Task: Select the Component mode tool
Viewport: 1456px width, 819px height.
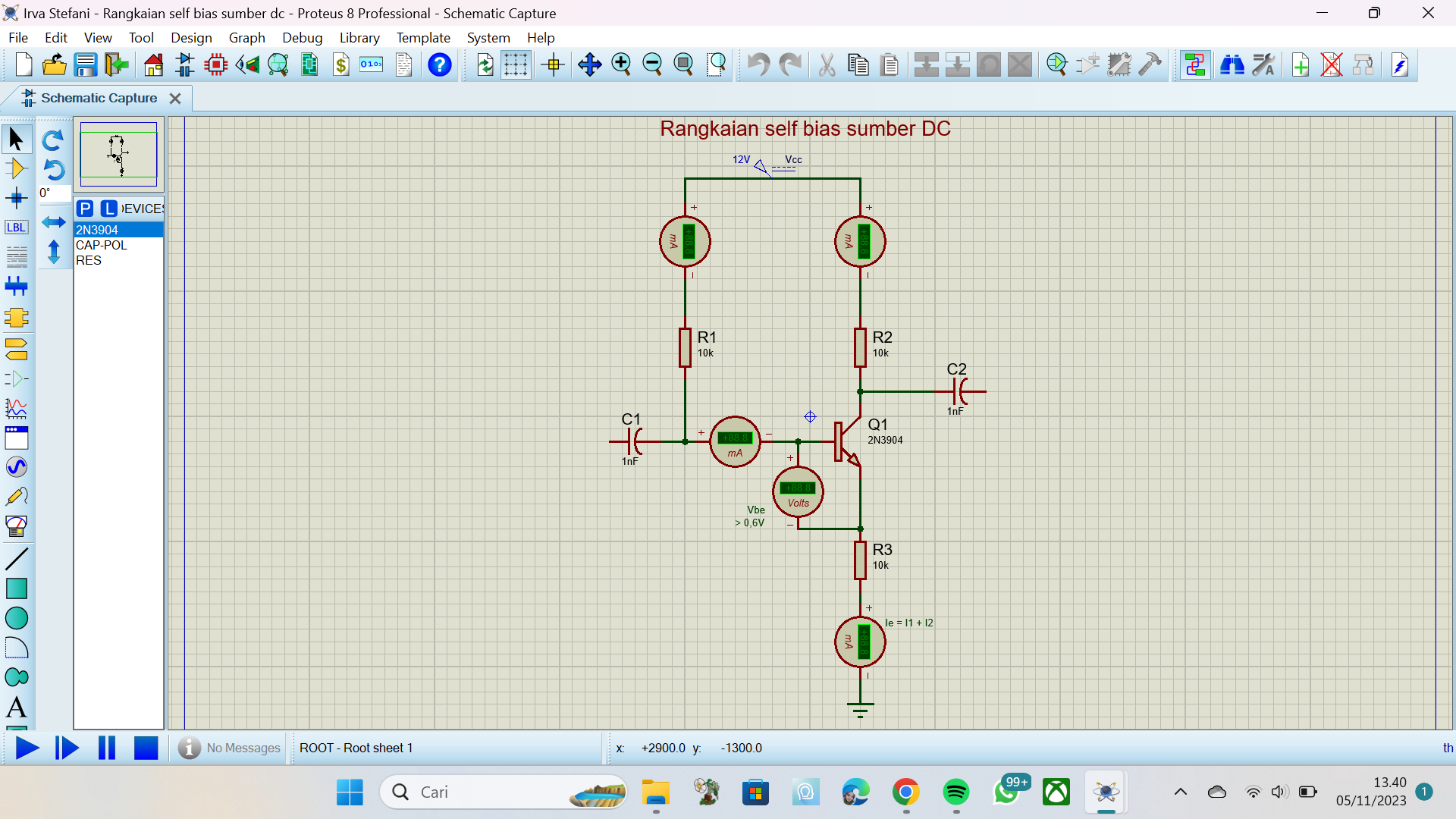Action: (16, 168)
